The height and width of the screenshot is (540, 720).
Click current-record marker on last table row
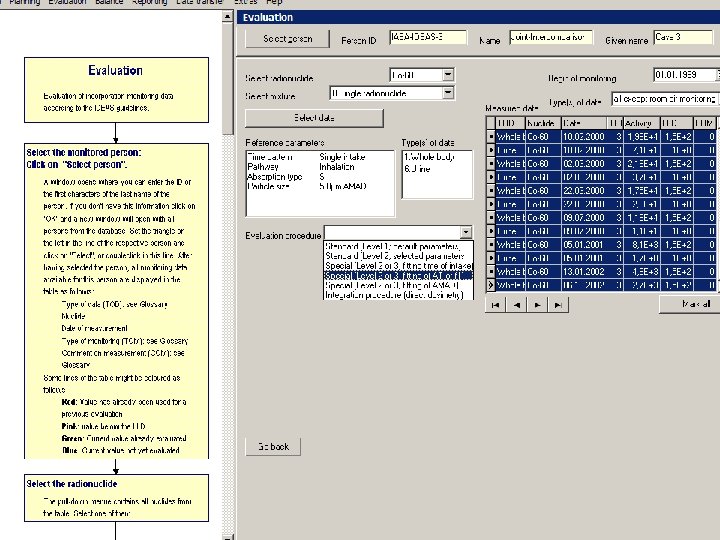pos(490,285)
